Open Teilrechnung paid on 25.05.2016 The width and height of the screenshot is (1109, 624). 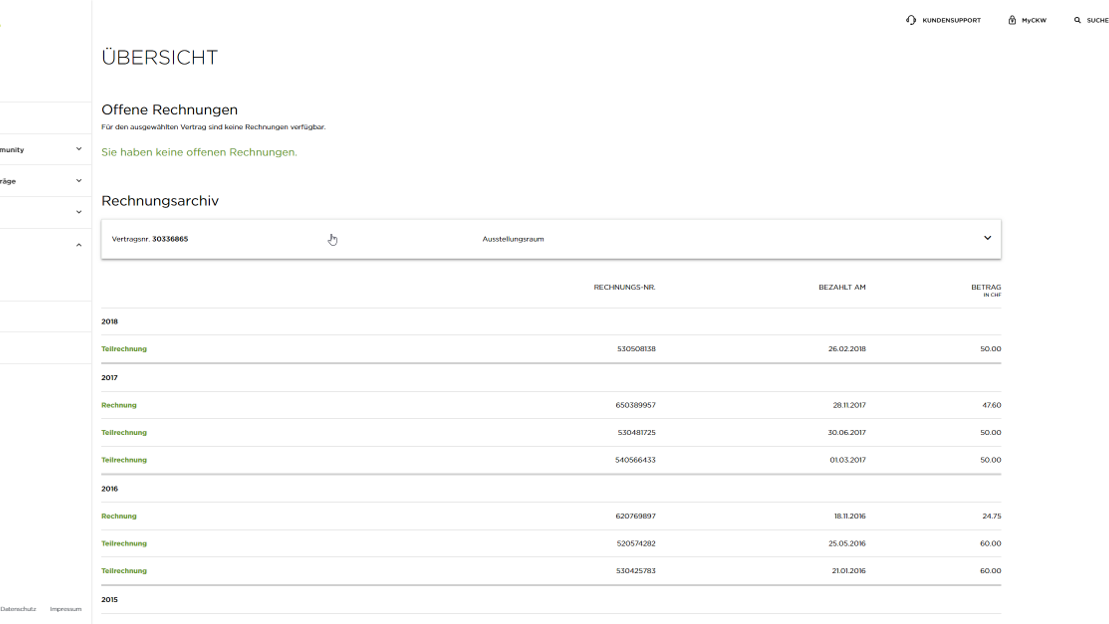pos(124,544)
